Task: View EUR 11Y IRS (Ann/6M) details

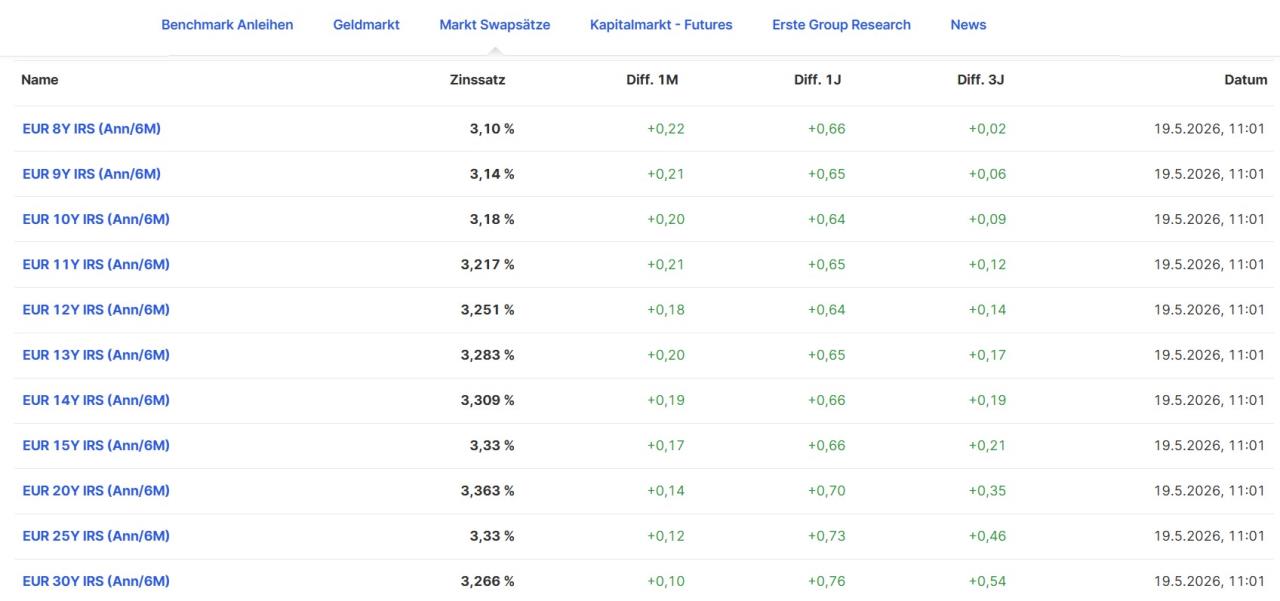Action: [x=96, y=264]
